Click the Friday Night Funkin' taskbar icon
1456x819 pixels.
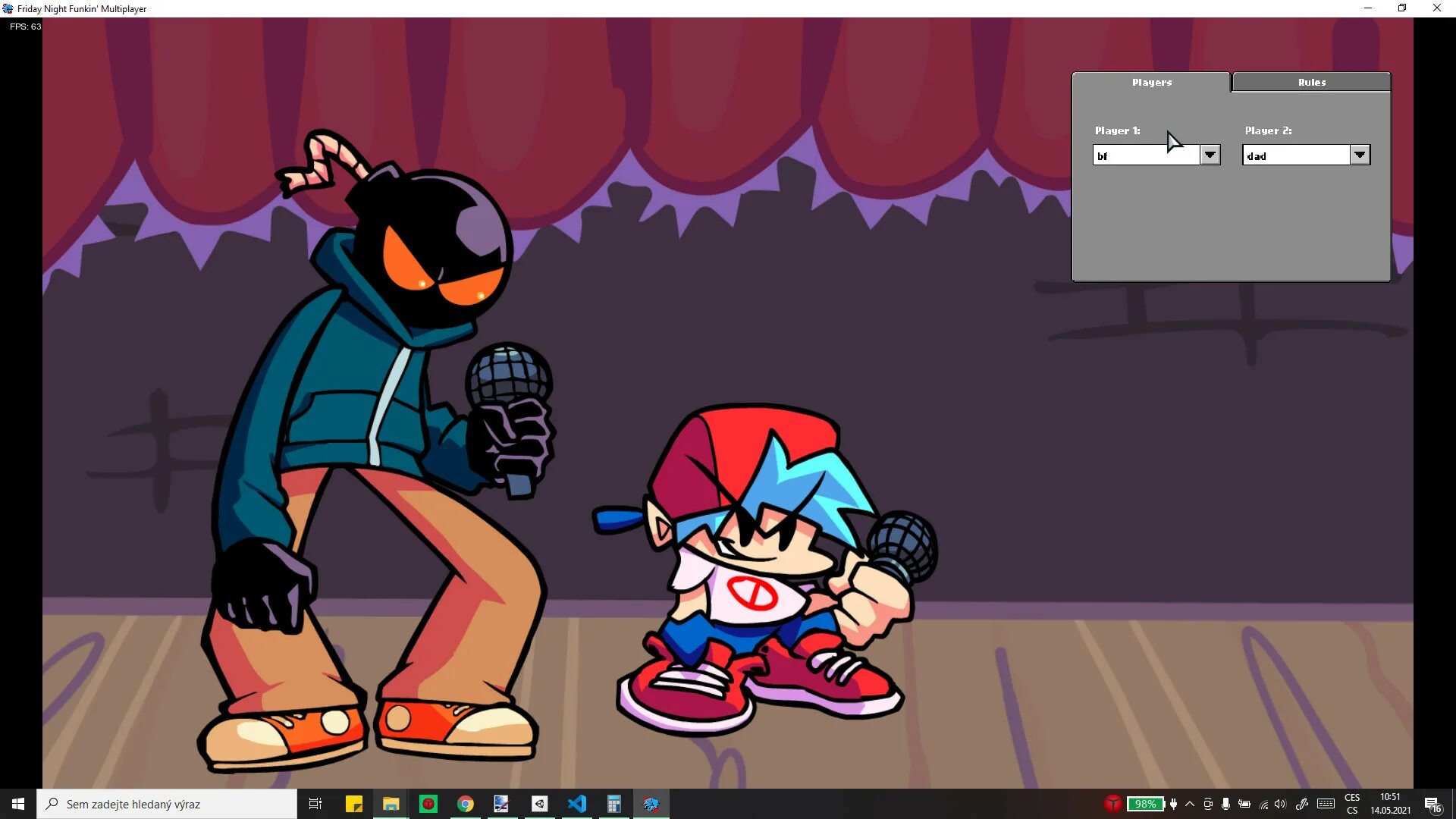pos(651,804)
